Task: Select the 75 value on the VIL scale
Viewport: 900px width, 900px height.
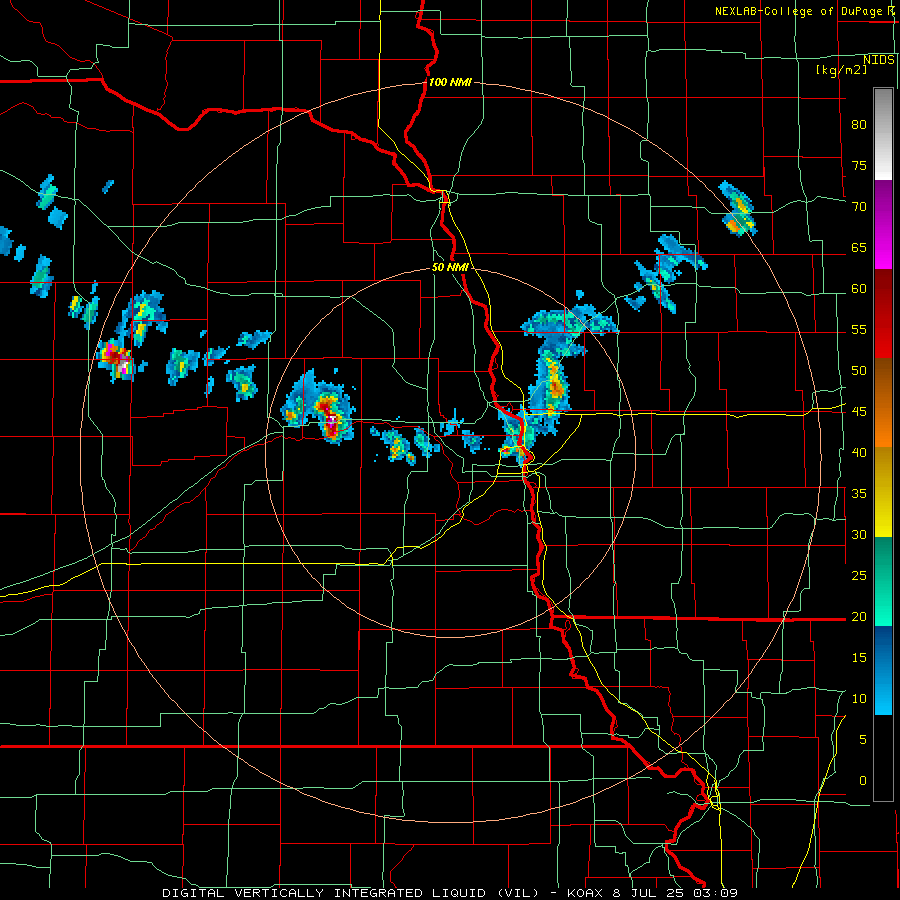Action: pyautogui.click(x=859, y=166)
